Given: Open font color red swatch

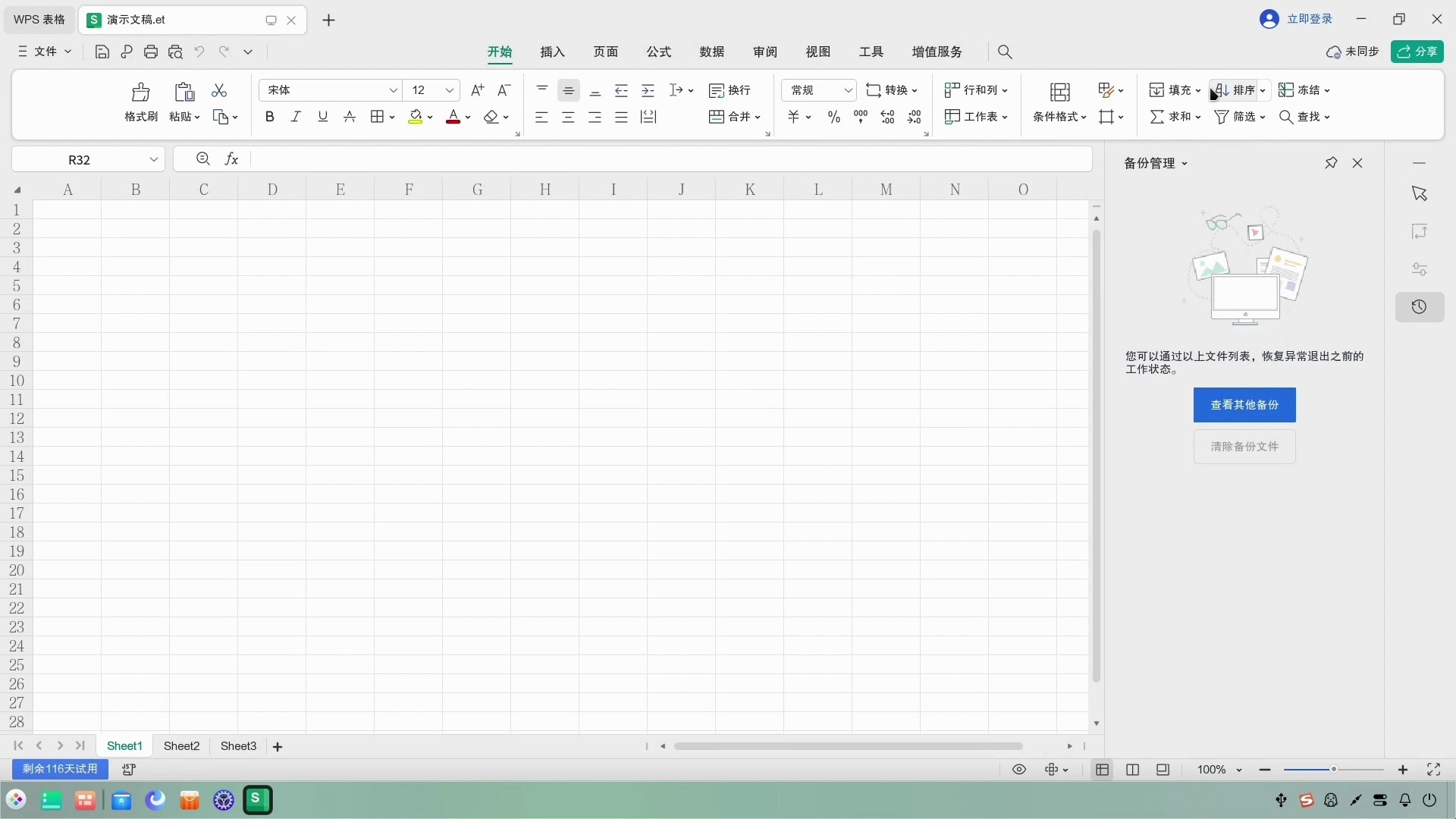Looking at the screenshot, I should point(453,117).
